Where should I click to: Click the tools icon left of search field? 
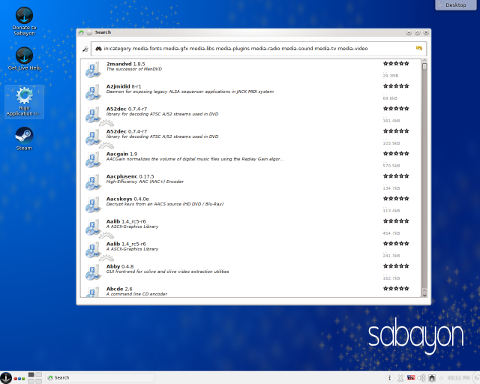tap(85, 49)
